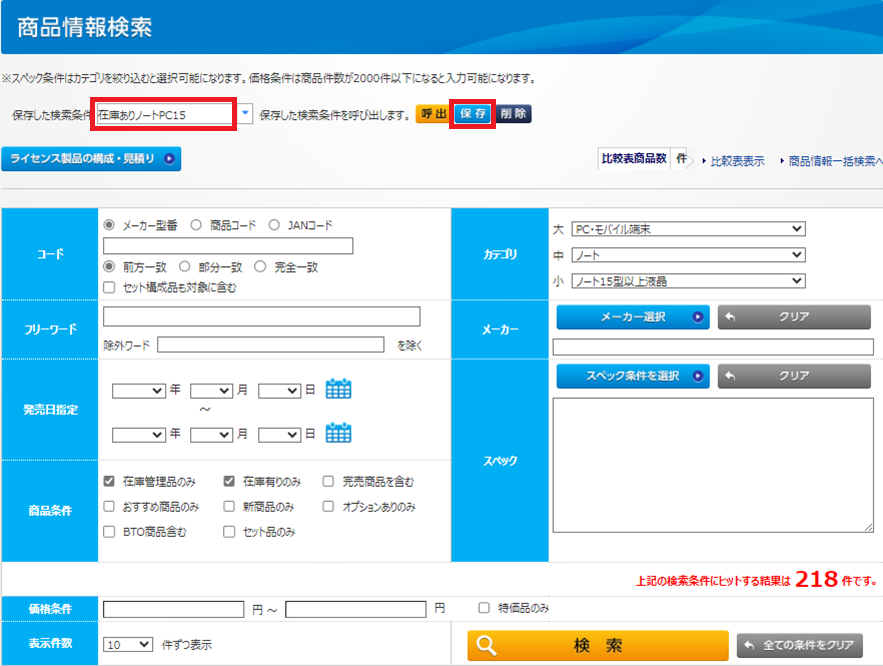Enable the 新商品のみ checkbox
Screen dimensions: 883x666
(x=229, y=506)
